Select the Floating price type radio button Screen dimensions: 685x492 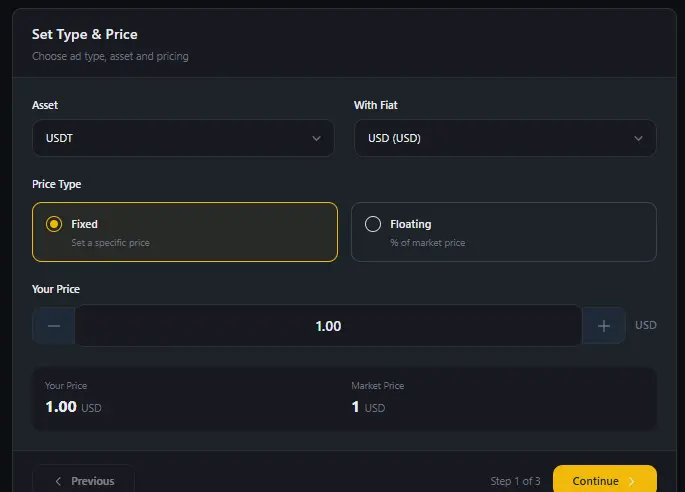coord(373,224)
